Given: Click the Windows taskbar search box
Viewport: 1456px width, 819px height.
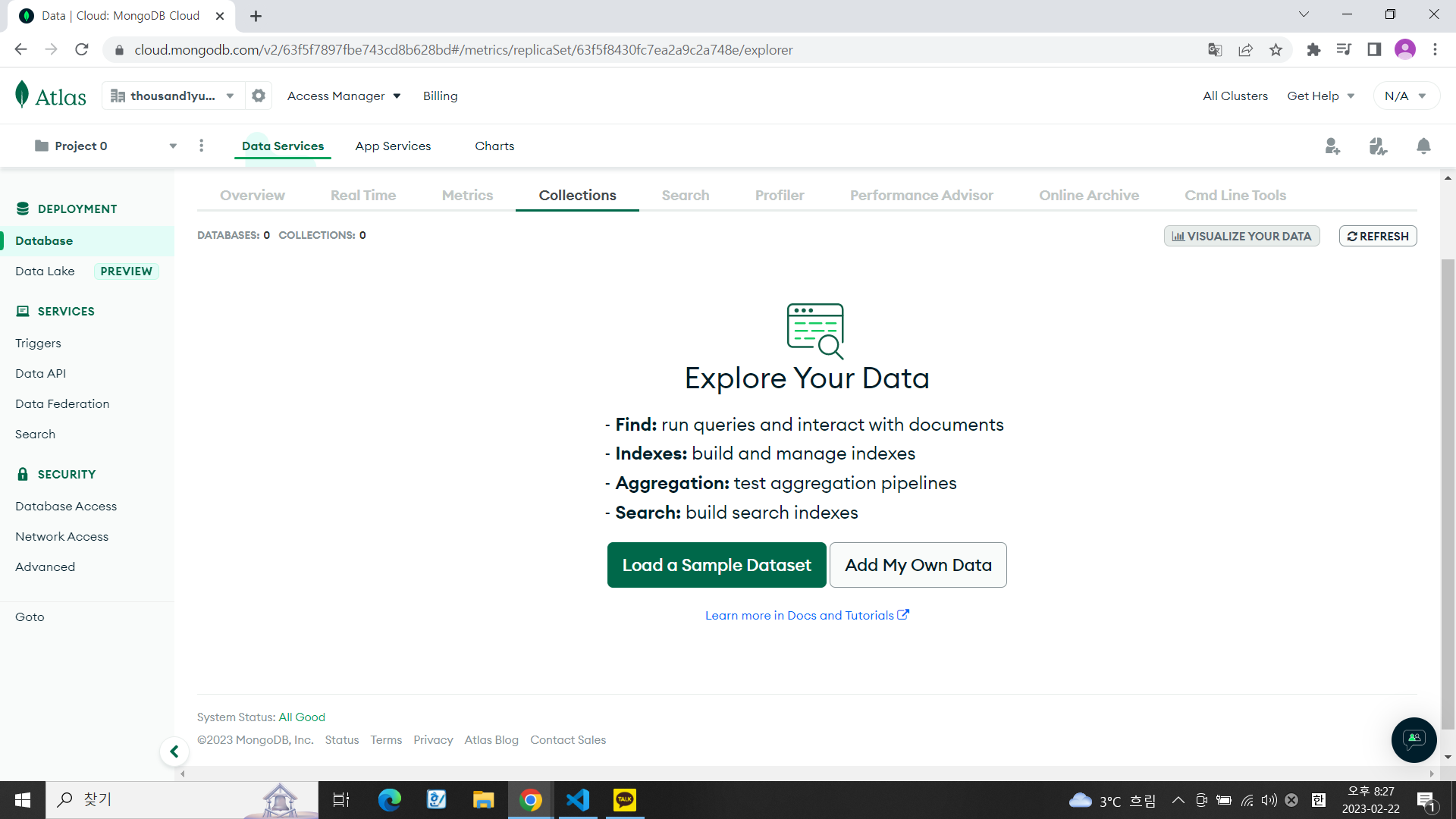Looking at the screenshot, I should (x=182, y=800).
